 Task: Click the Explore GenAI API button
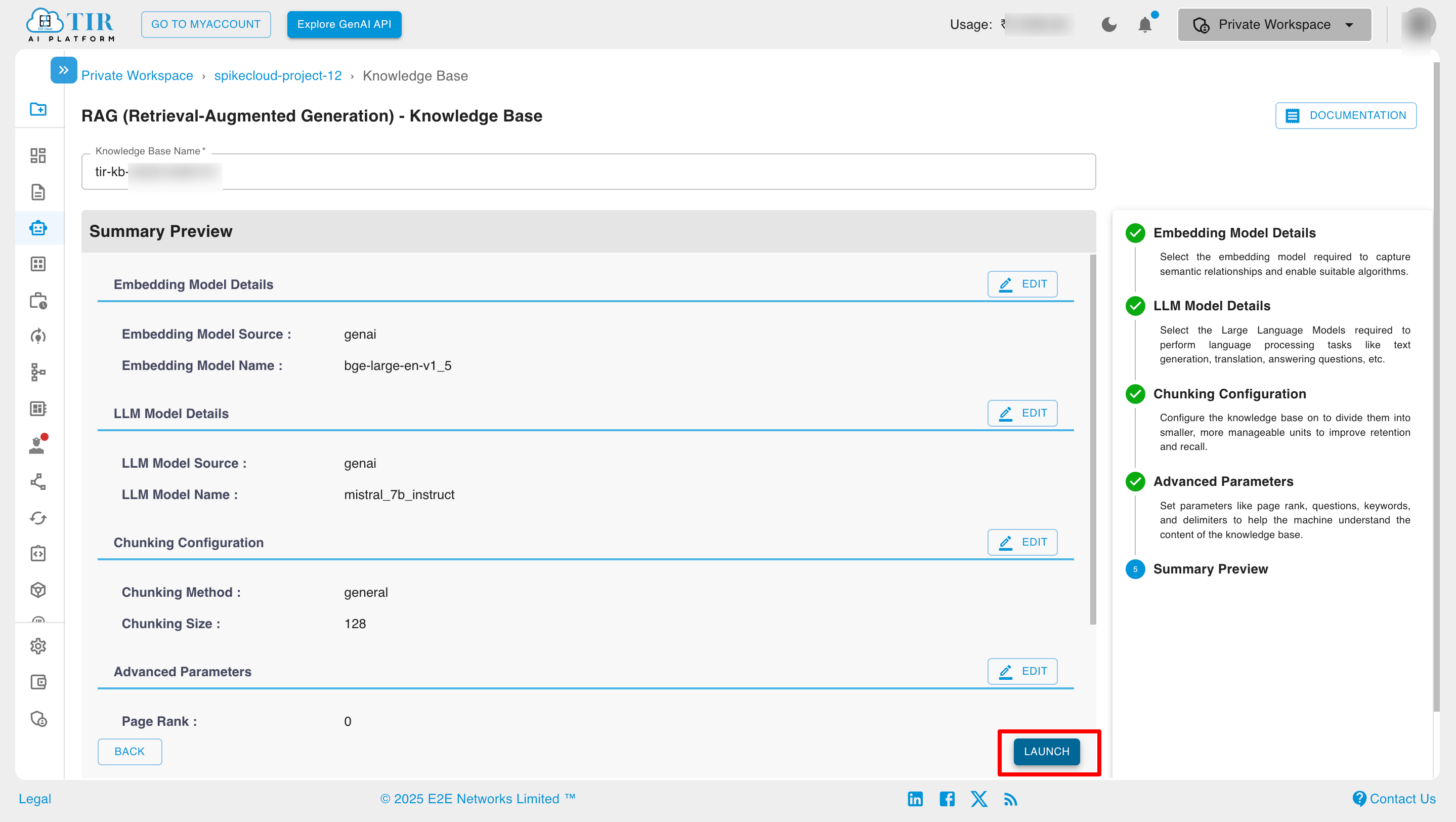(344, 24)
